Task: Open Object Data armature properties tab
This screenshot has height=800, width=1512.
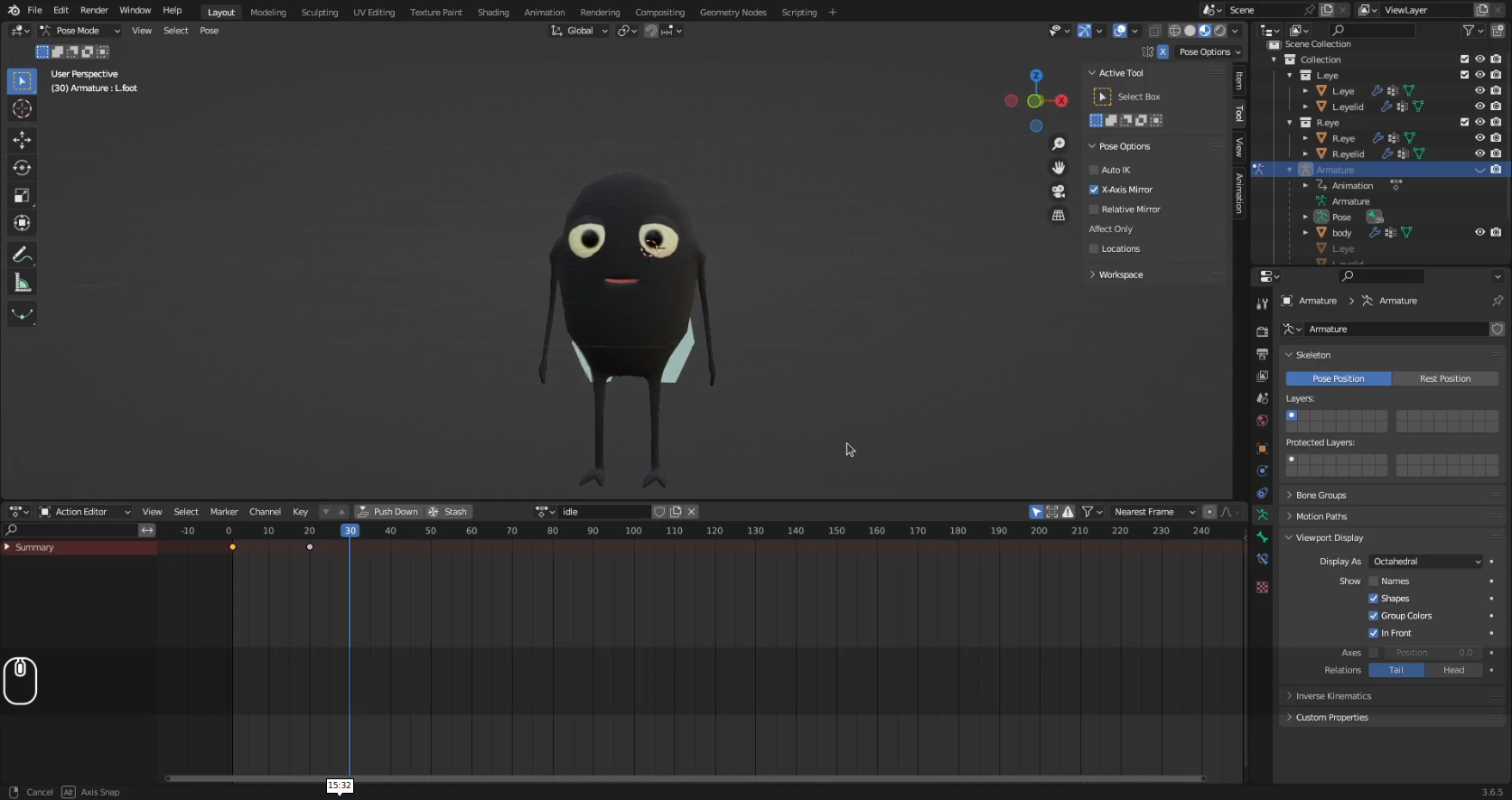Action: [x=1262, y=515]
